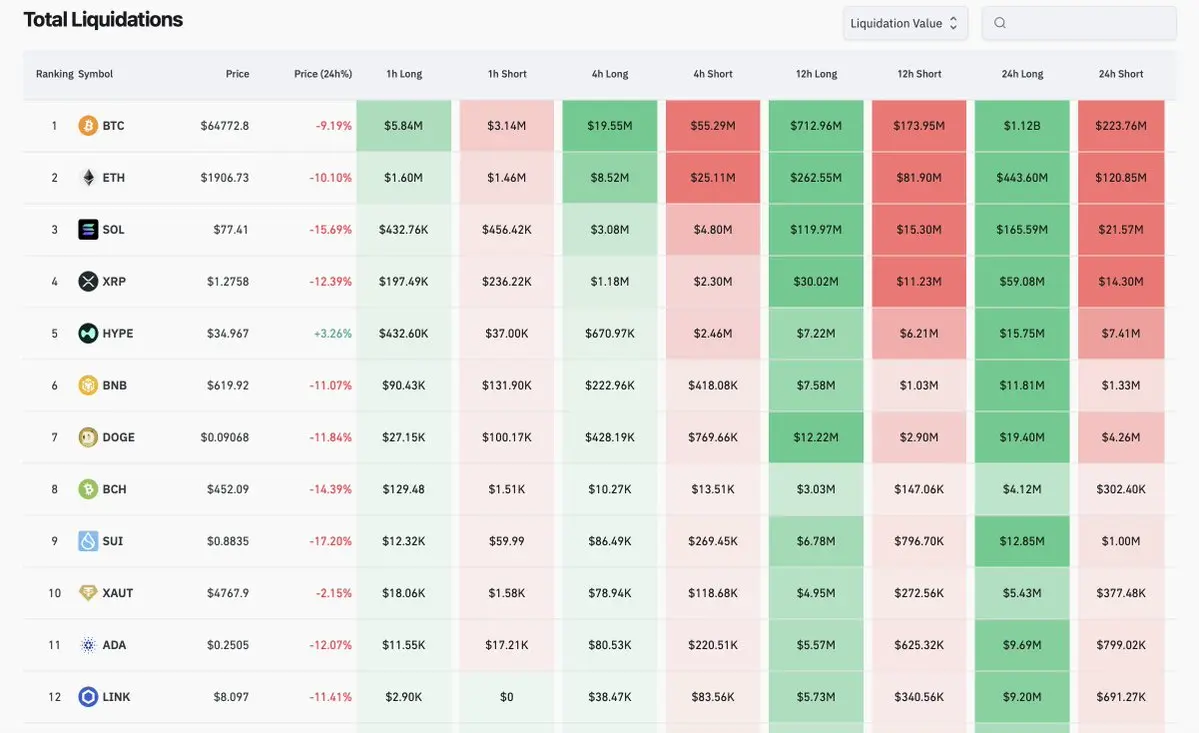Screen dimensions: 1199x733
Task: Click the Solana (SOL) coin icon
Action: pyautogui.click(x=88, y=230)
